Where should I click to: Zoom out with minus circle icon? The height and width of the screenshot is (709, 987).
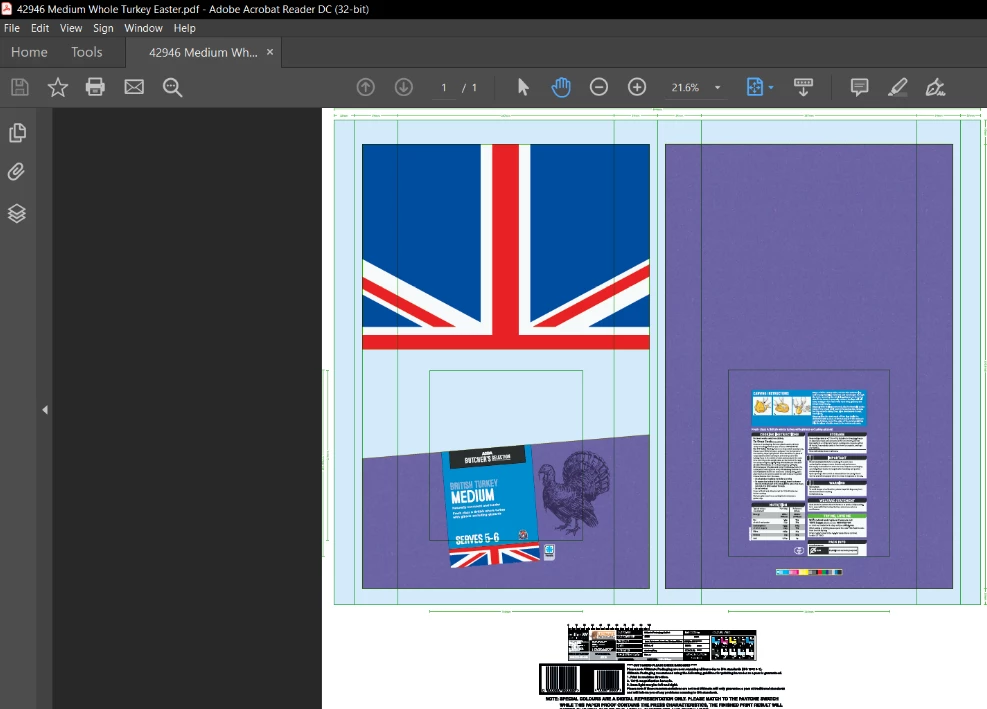599,87
